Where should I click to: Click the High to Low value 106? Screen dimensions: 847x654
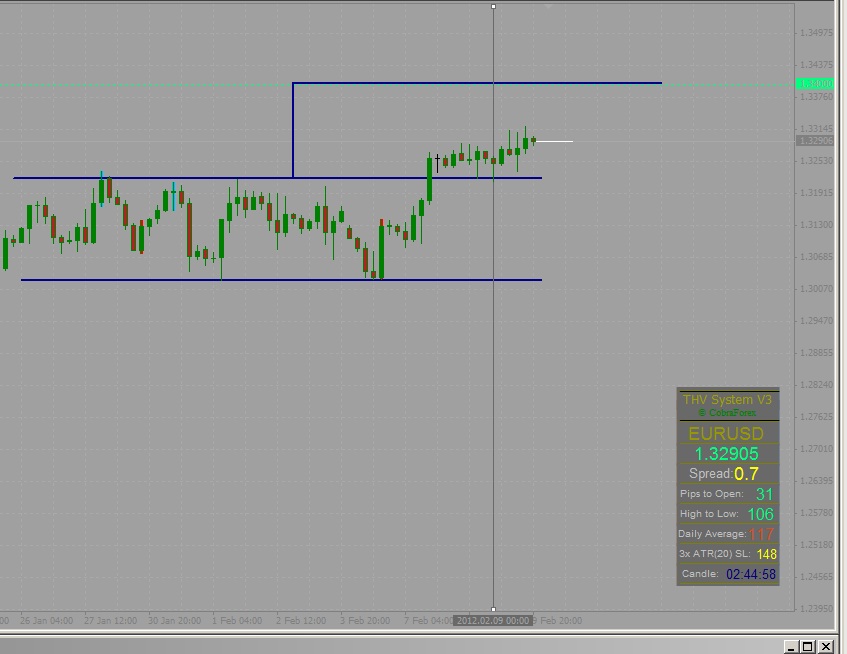761,514
